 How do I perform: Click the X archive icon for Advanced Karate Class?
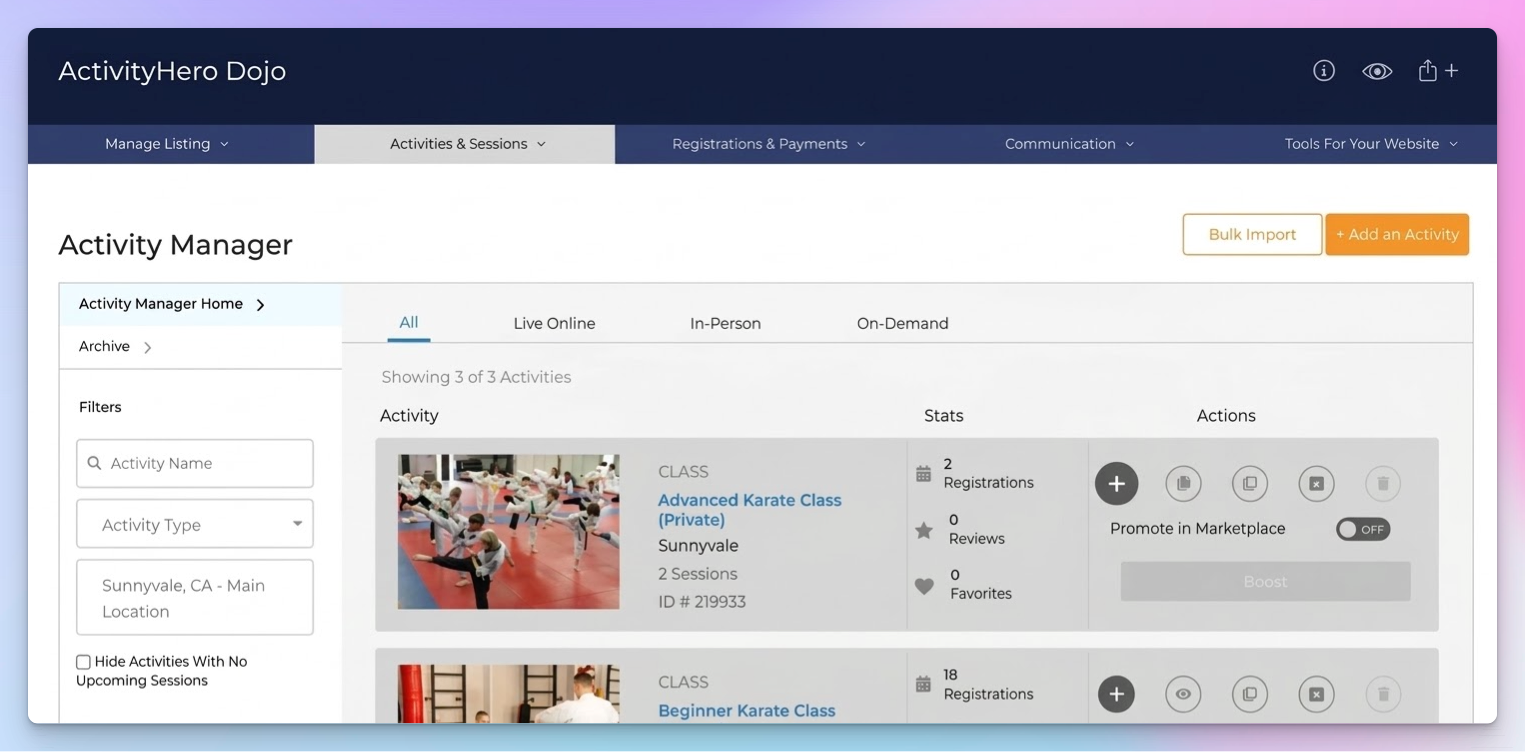point(1316,484)
